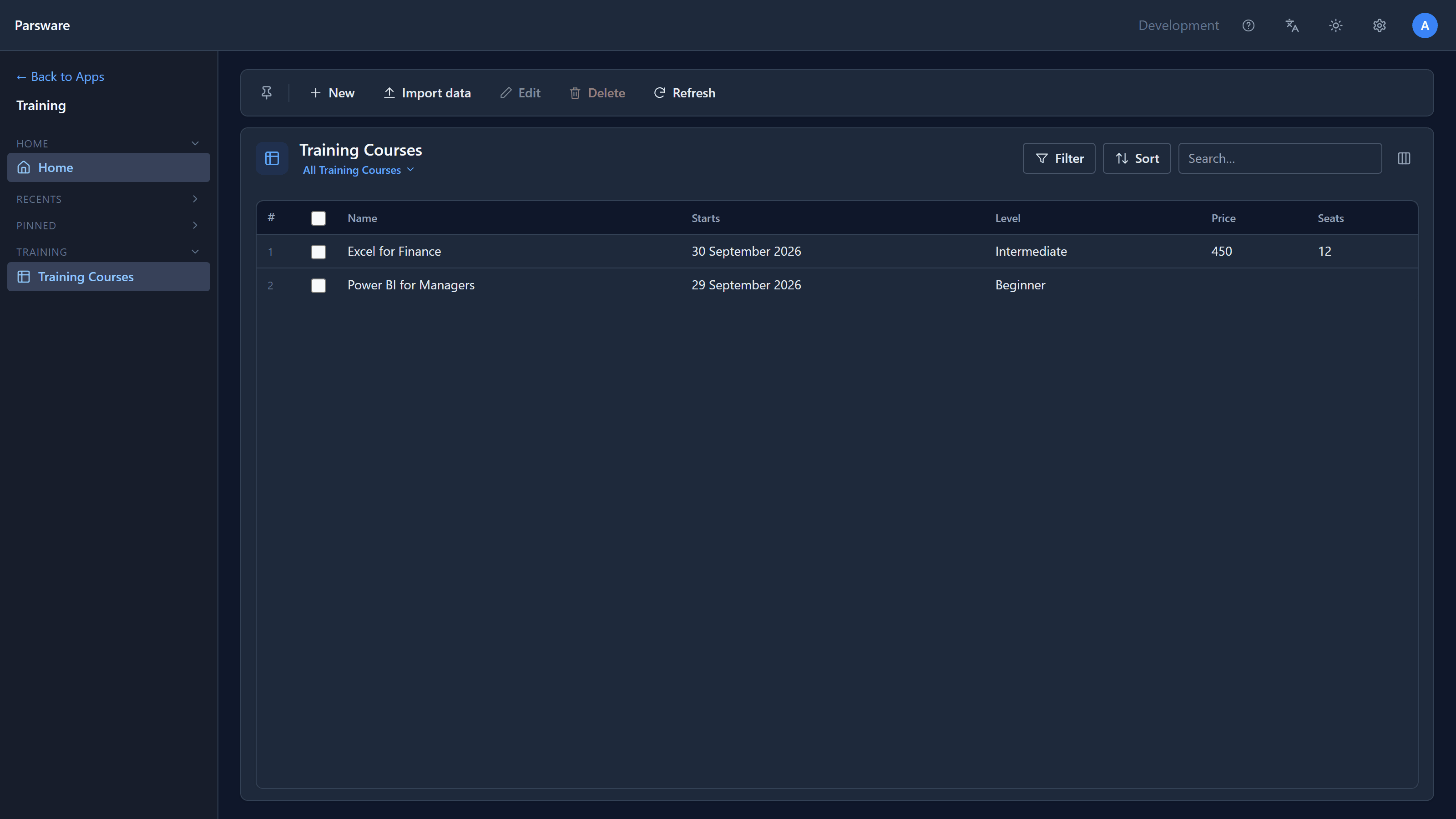Click New to create a course
Viewport: 1456px width, 819px height.
pos(332,93)
